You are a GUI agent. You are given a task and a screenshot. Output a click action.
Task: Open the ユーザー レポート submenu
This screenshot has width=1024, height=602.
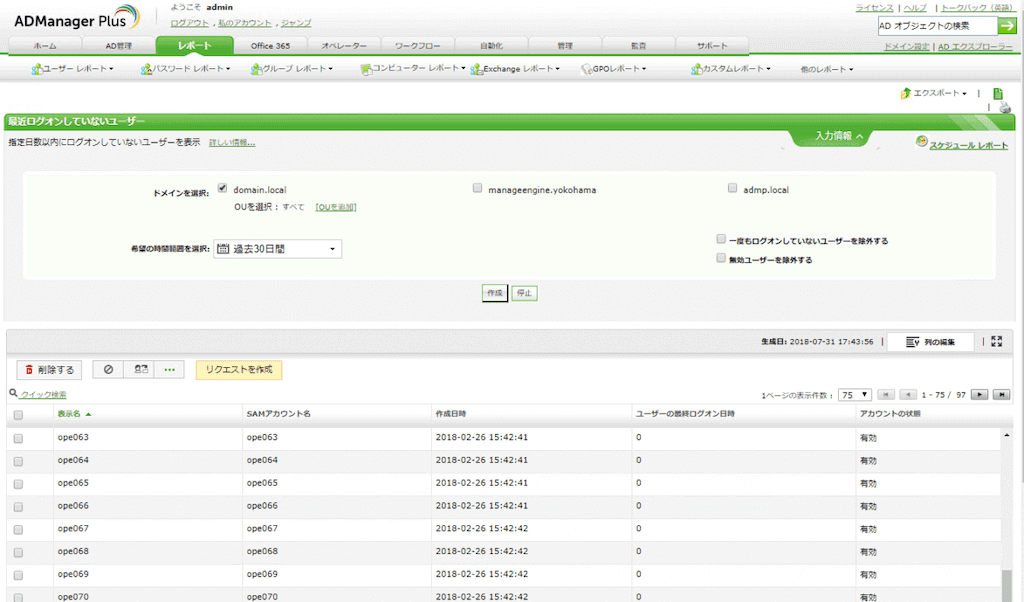[73, 69]
